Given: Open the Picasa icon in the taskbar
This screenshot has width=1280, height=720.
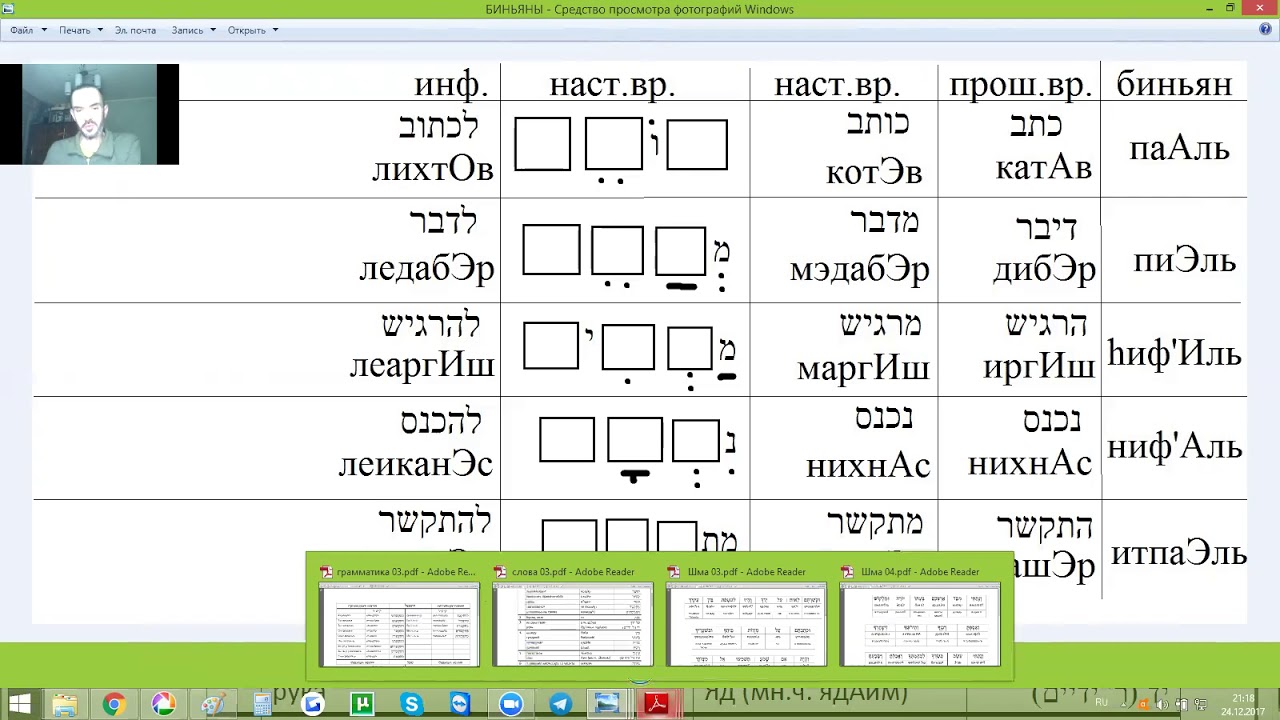Looking at the screenshot, I should pyautogui.click(x=163, y=704).
